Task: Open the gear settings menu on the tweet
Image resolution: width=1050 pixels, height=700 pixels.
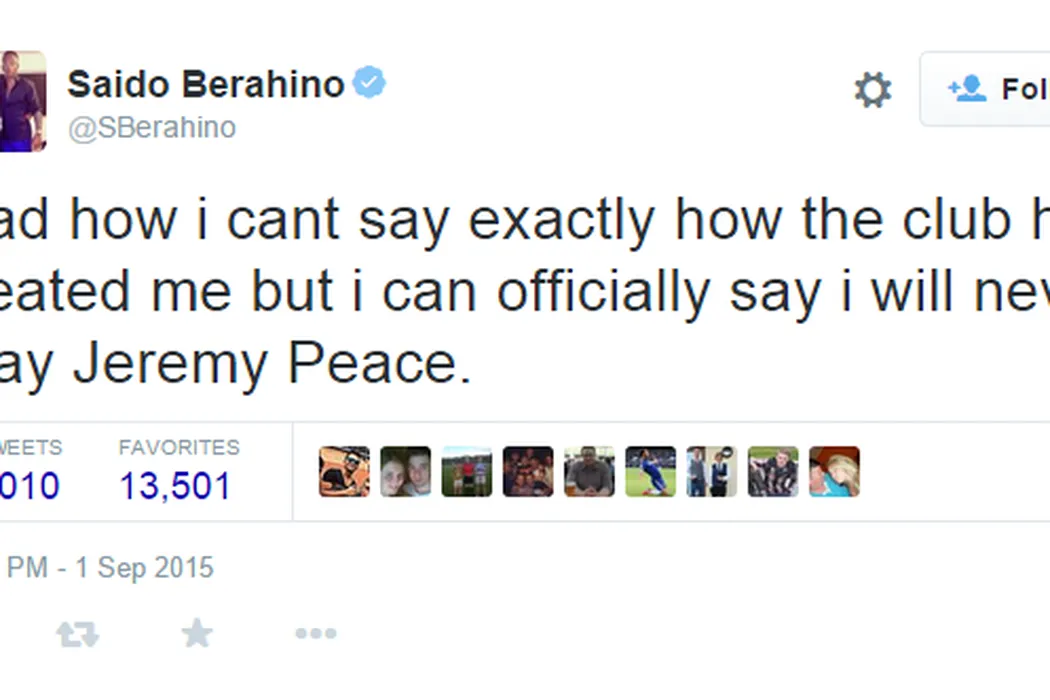Action: 872,90
